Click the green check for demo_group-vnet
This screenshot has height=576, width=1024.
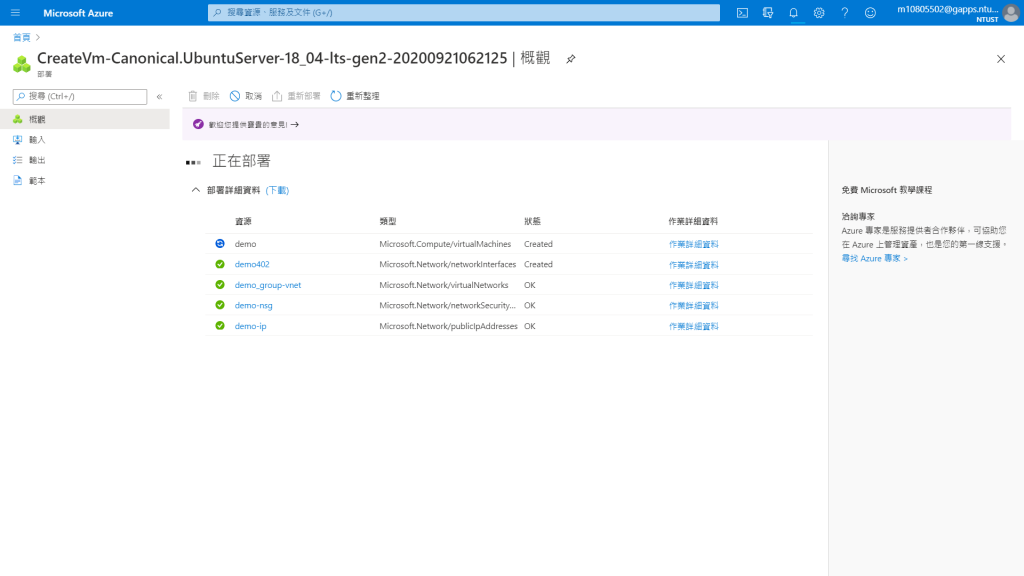[220, 285]
